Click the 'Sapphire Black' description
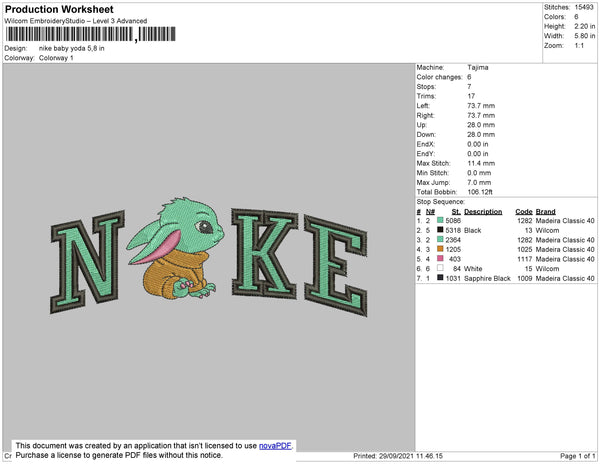Viewport: 600px width, 464px height. [487, 278]
